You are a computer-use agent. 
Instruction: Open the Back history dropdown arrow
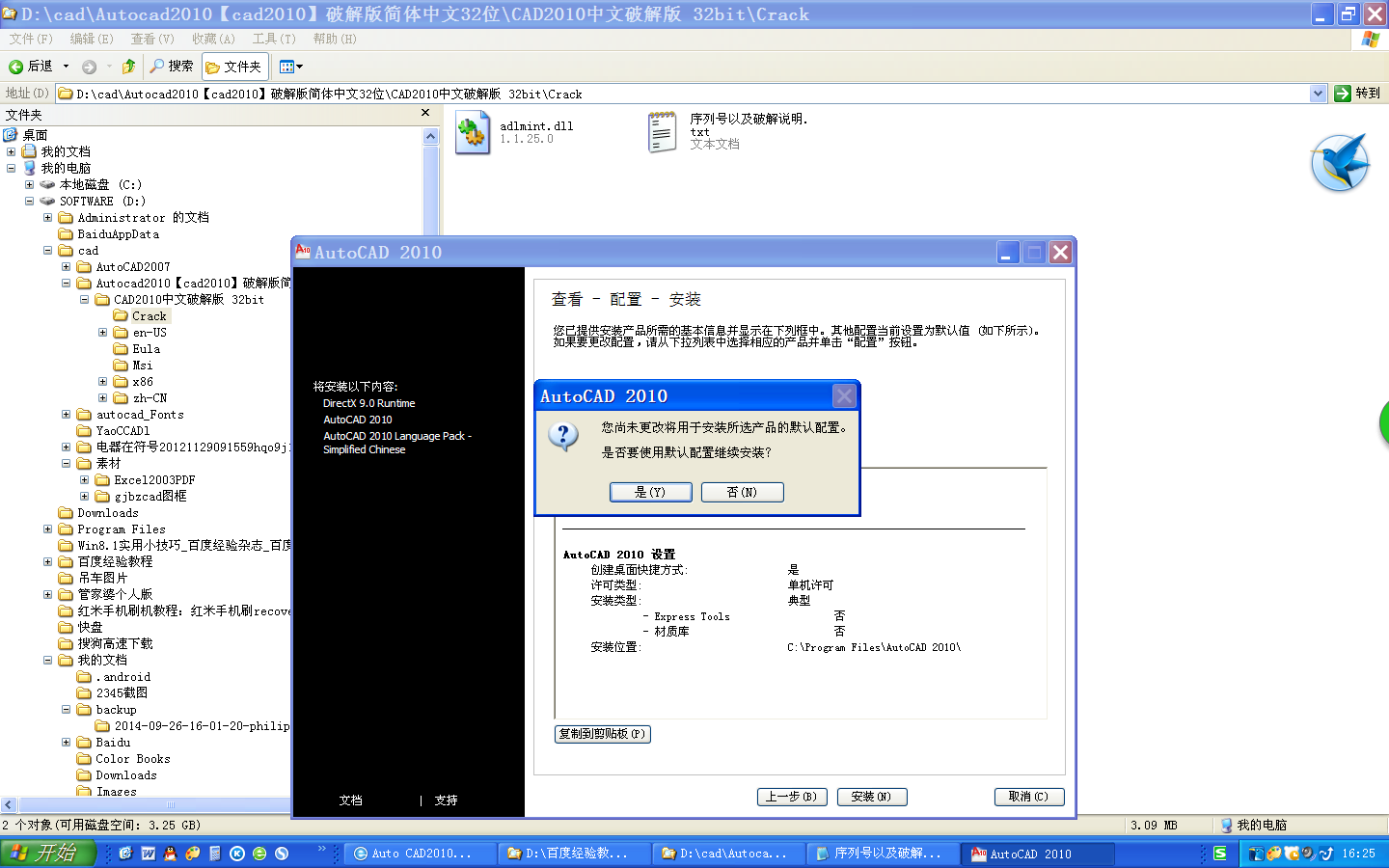pos(66,67)
